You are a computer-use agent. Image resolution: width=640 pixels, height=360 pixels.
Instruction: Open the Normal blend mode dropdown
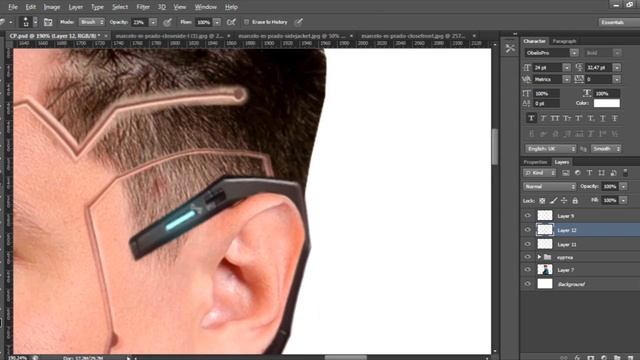click(x=549, y=187)
